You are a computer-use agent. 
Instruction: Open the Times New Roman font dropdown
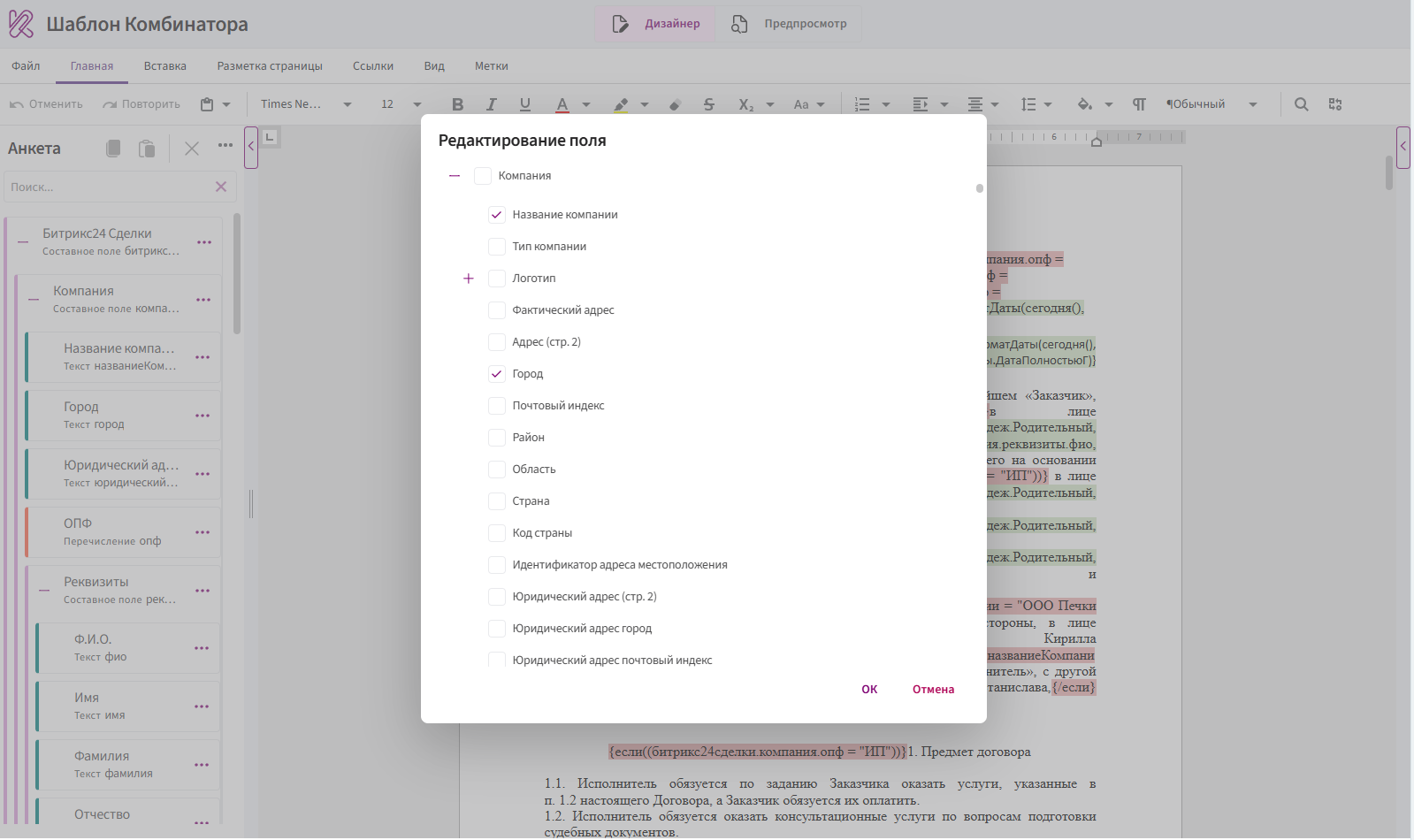[x=306, y=104]
